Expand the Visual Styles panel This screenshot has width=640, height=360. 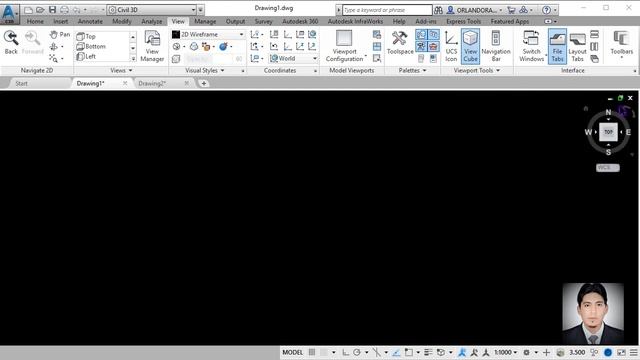tap(204, 71)
